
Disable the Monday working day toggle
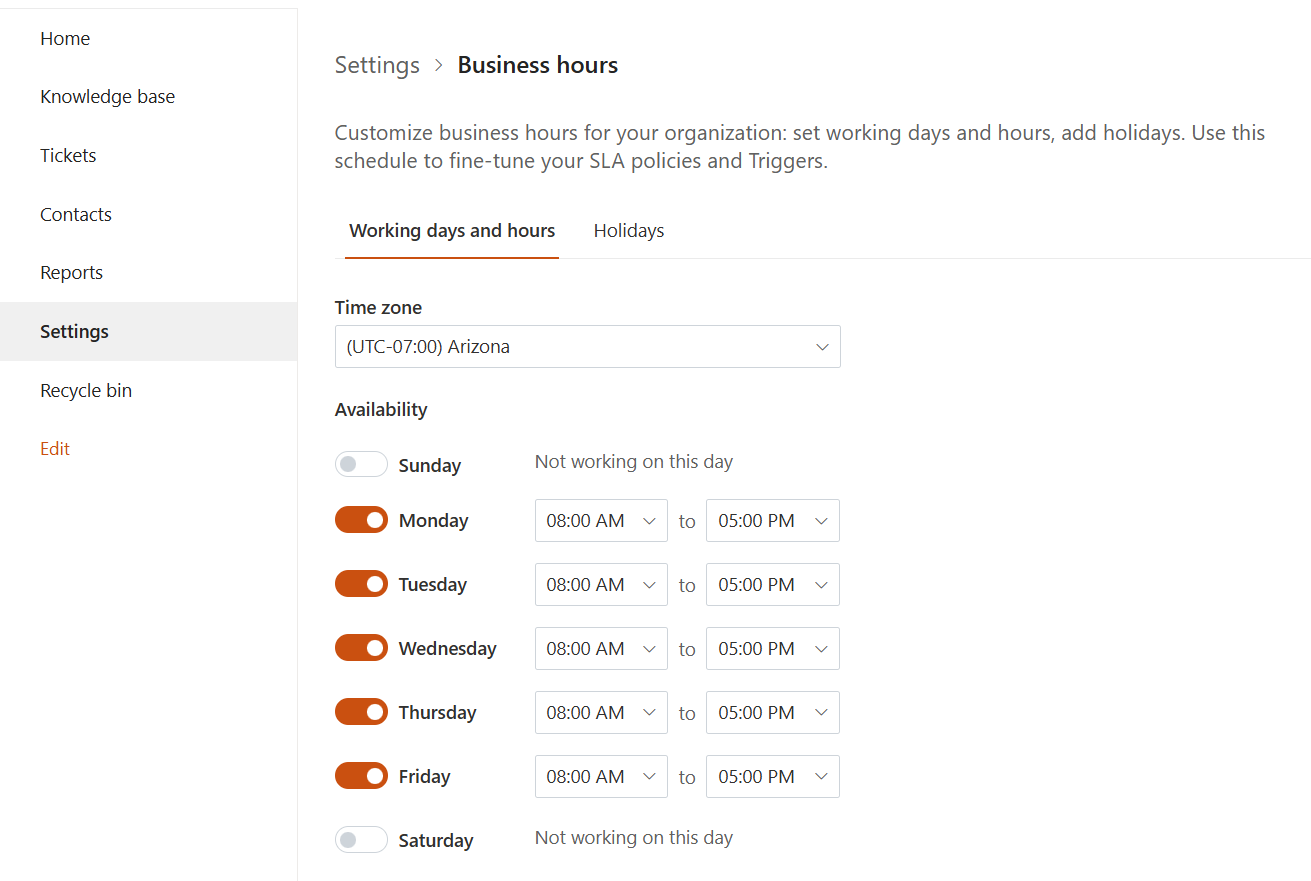361,520
